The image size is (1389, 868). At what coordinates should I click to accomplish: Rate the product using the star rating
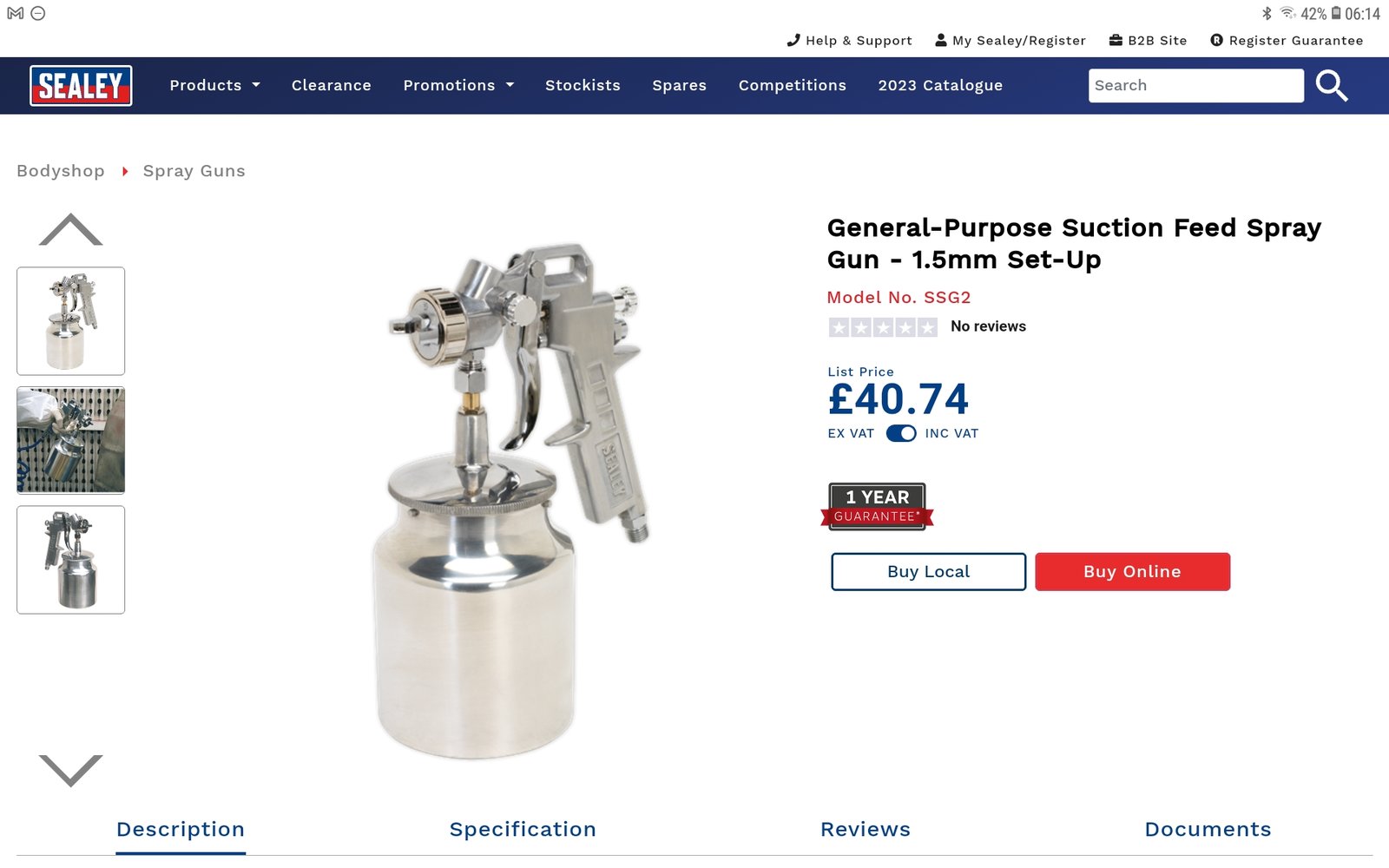(883, 327)
